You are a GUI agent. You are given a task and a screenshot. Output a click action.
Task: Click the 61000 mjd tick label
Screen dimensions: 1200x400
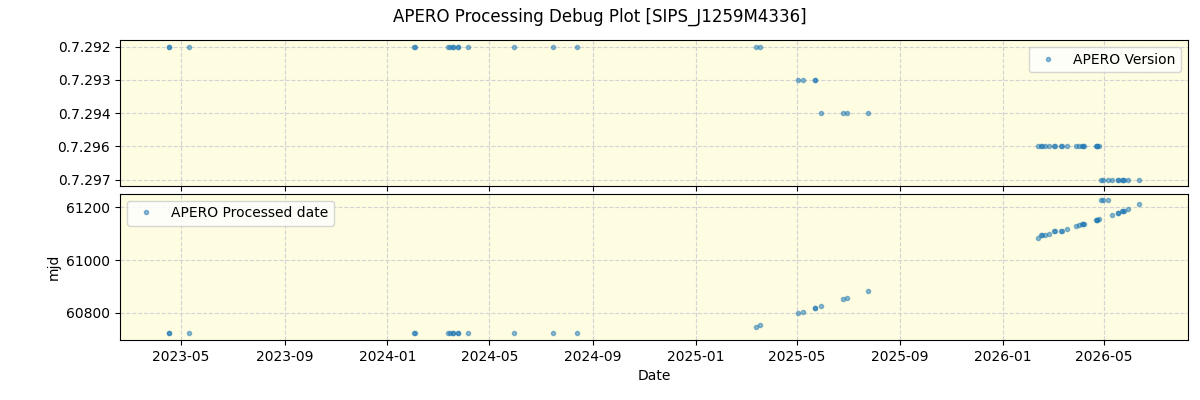point(88,260)
